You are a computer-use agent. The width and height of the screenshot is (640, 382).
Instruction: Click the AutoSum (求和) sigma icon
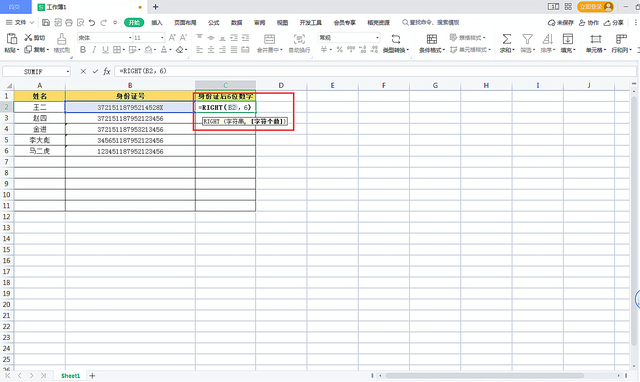(x=507, y=39)
